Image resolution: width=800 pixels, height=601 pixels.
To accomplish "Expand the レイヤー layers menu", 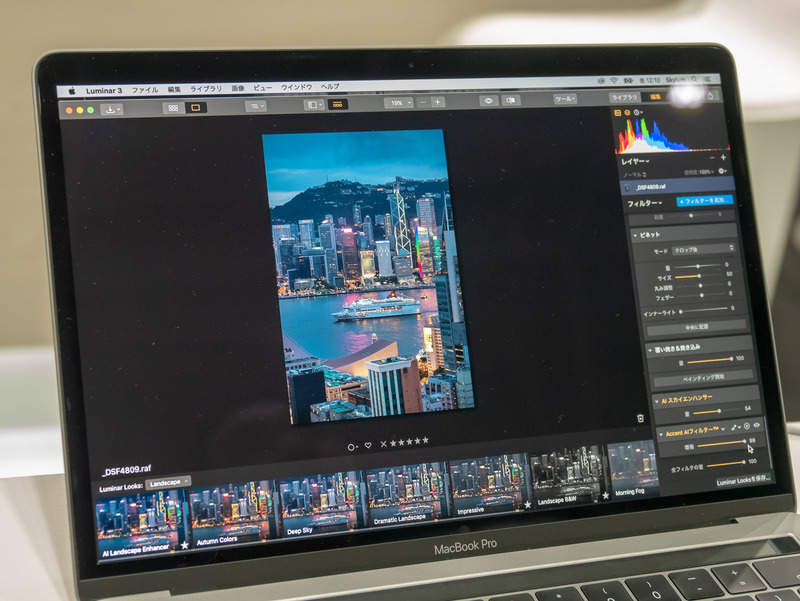I will tap(635, 161).
